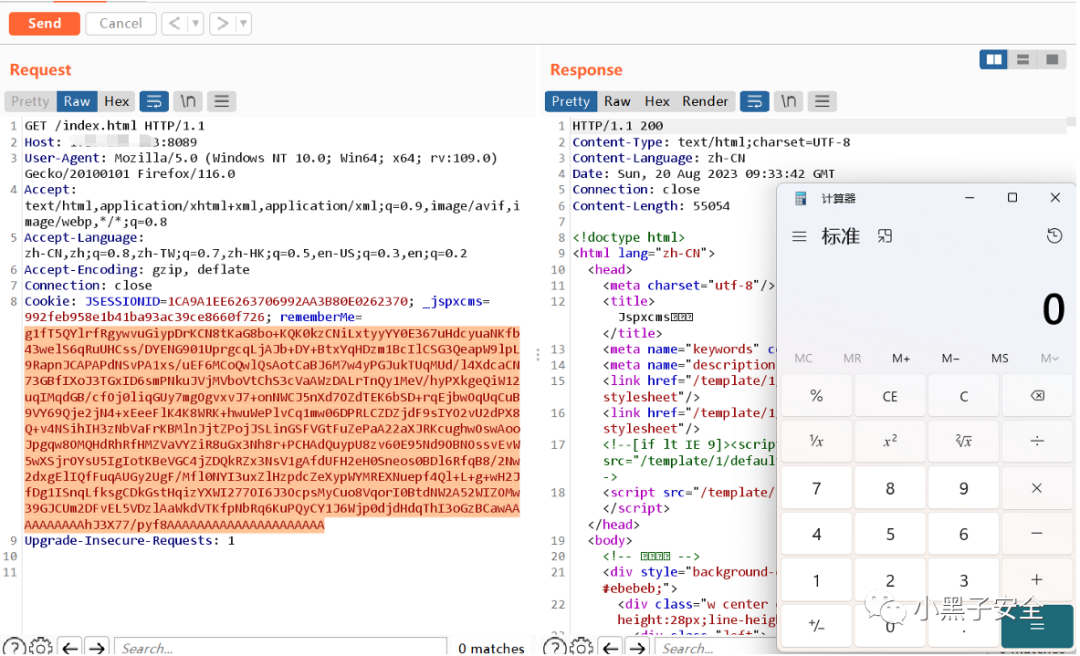Click the Content-Length: 55054 response header
The width and height of the screenshot is (1080, 656).
pyautogui.click(x=651, y=206)
